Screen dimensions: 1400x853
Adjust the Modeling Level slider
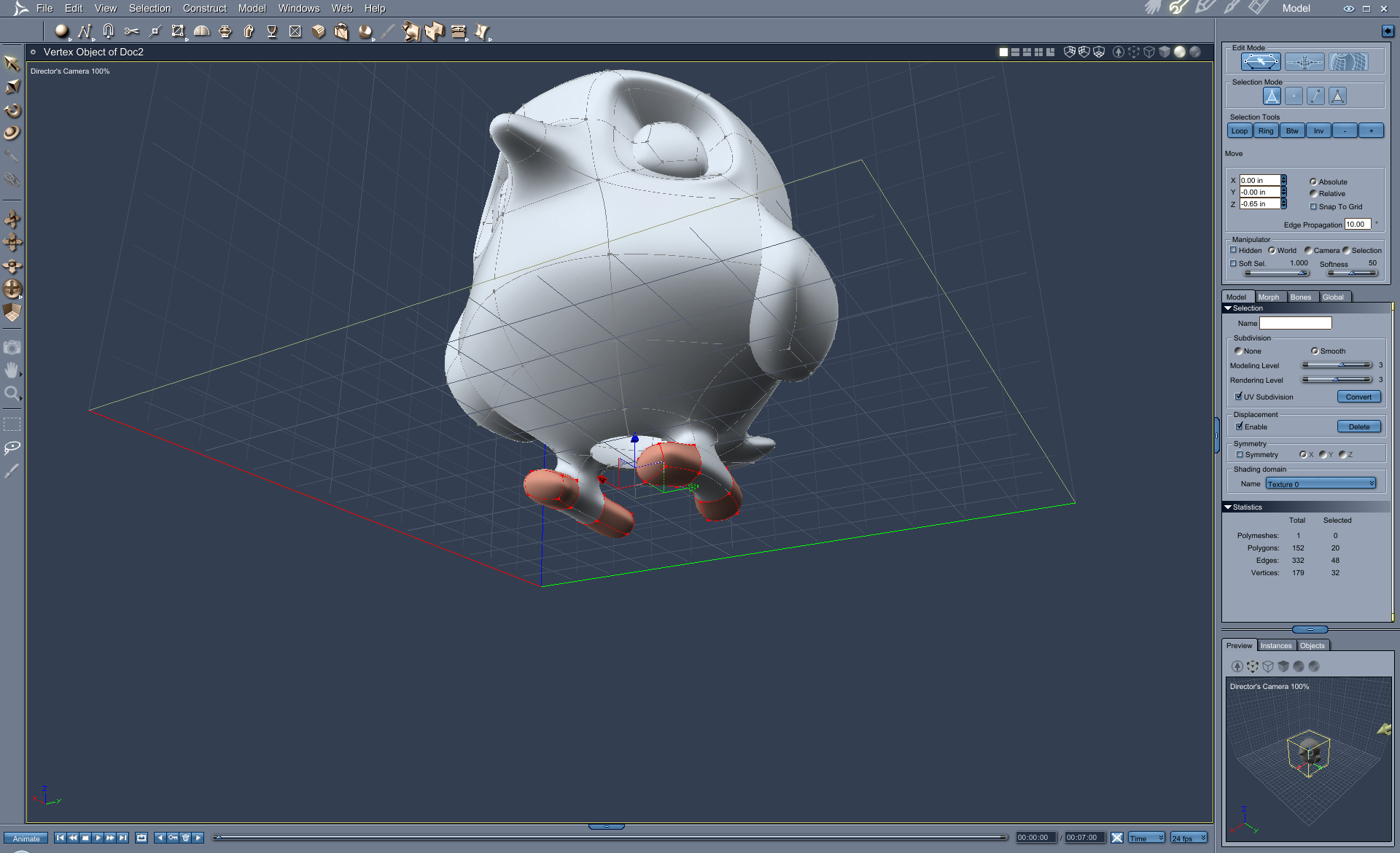(x=1342, y=365)
